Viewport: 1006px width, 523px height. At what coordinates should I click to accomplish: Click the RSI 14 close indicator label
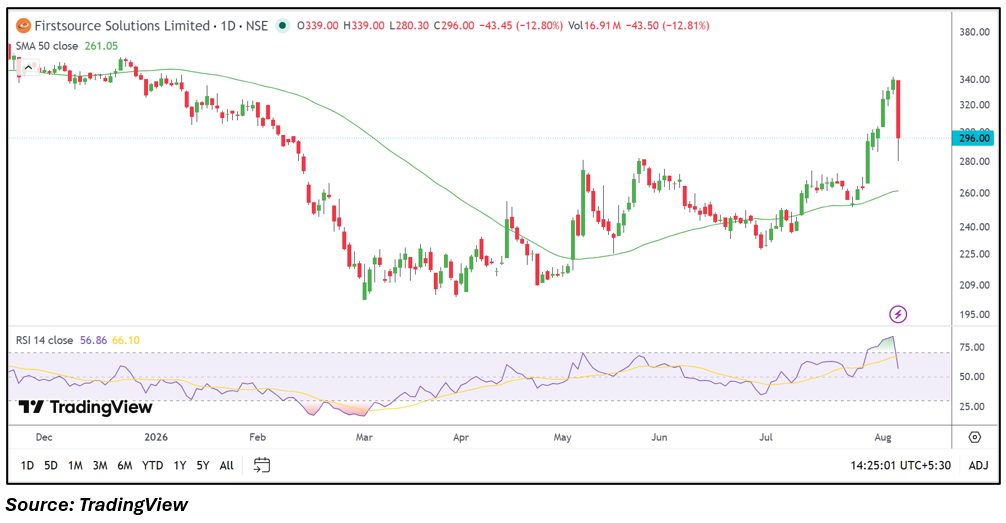[44, 340]
